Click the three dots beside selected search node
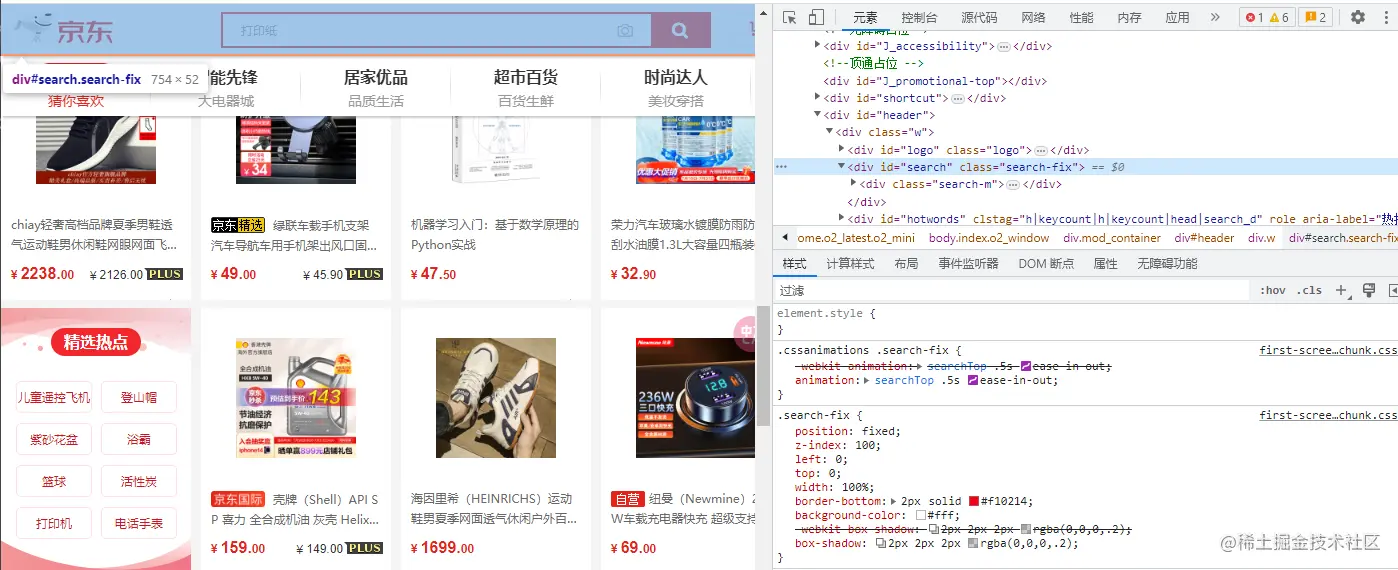This screenshot has width=1398, height=570. coord(782,167)
